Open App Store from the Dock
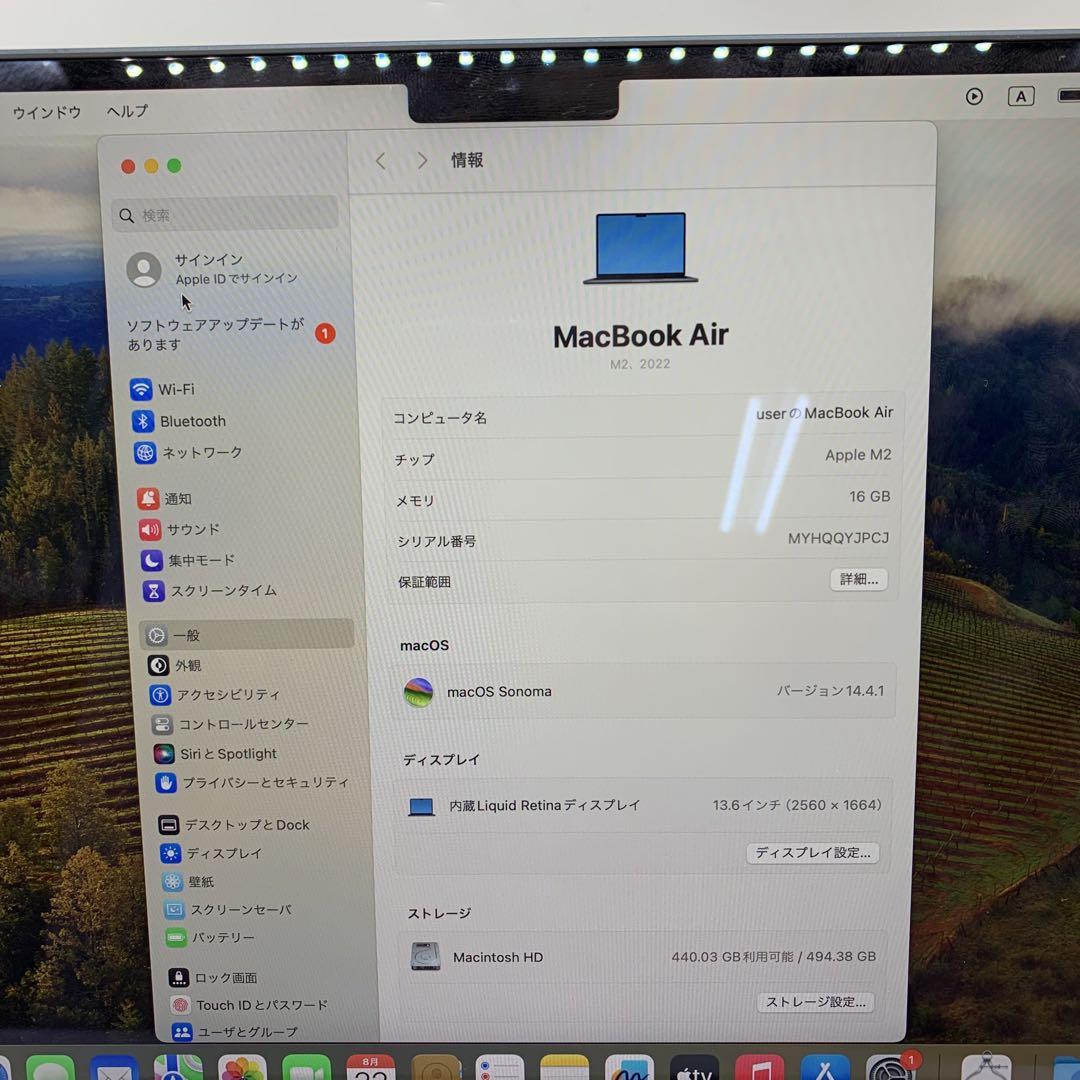1080x1080 pixels. pyautogui.click(x=825, y=1068)
